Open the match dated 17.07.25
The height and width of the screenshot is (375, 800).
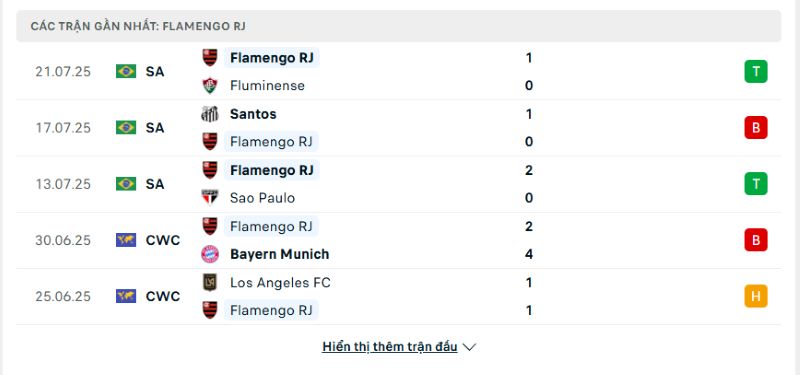click(x=398, y=128)
